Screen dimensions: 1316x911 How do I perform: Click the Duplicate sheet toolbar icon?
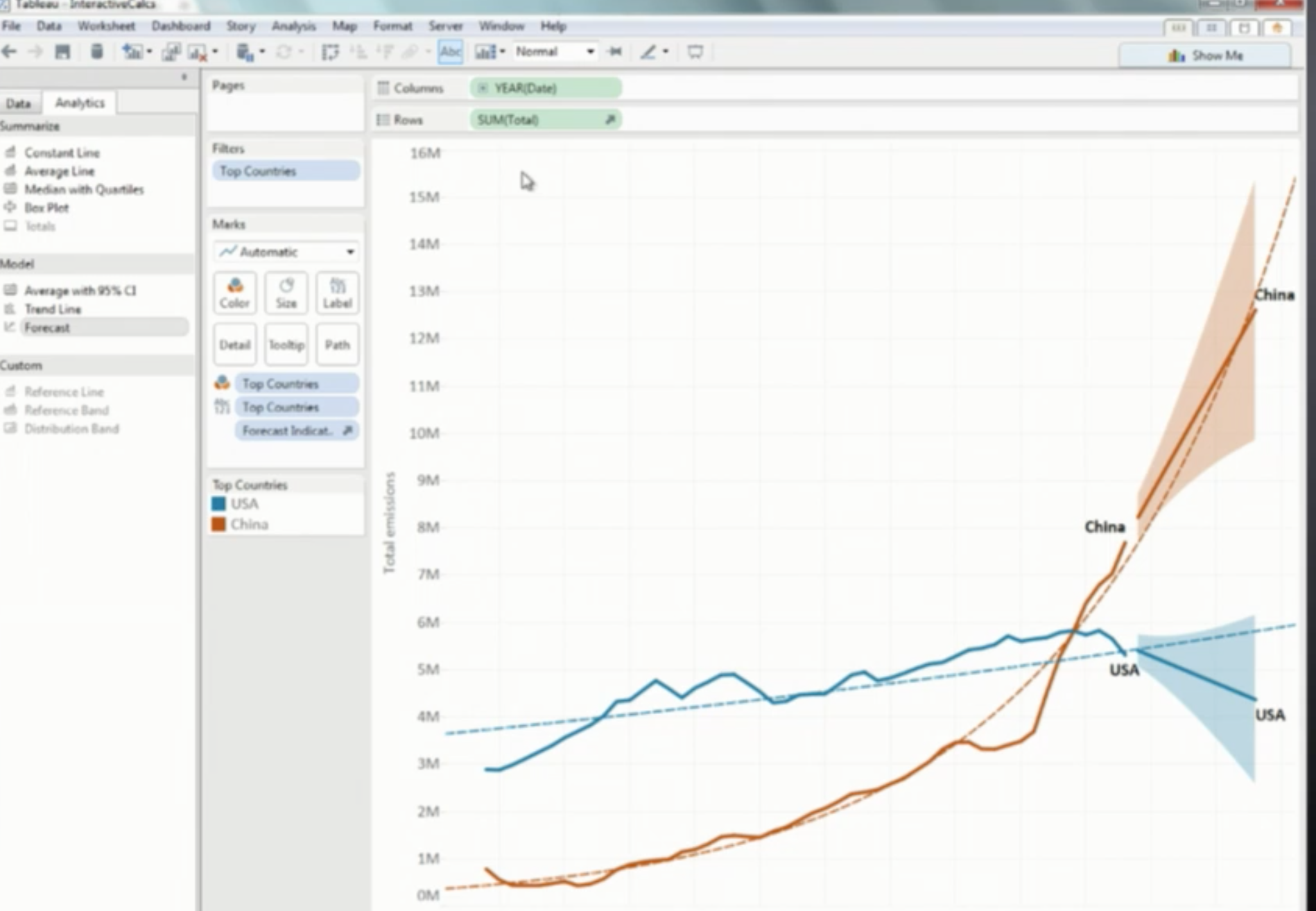[171, 52]
